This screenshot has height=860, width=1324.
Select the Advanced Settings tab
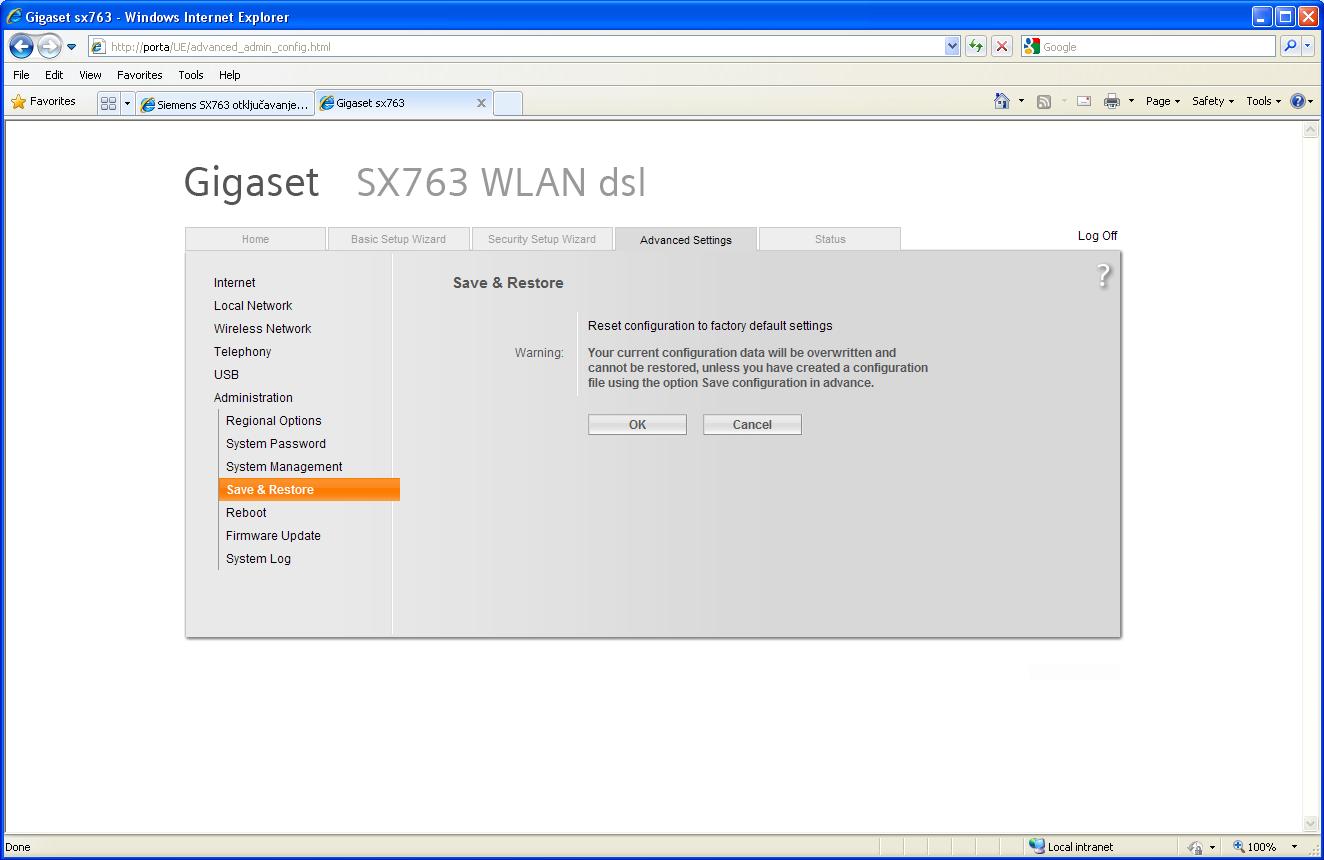(x=686, y=240)
